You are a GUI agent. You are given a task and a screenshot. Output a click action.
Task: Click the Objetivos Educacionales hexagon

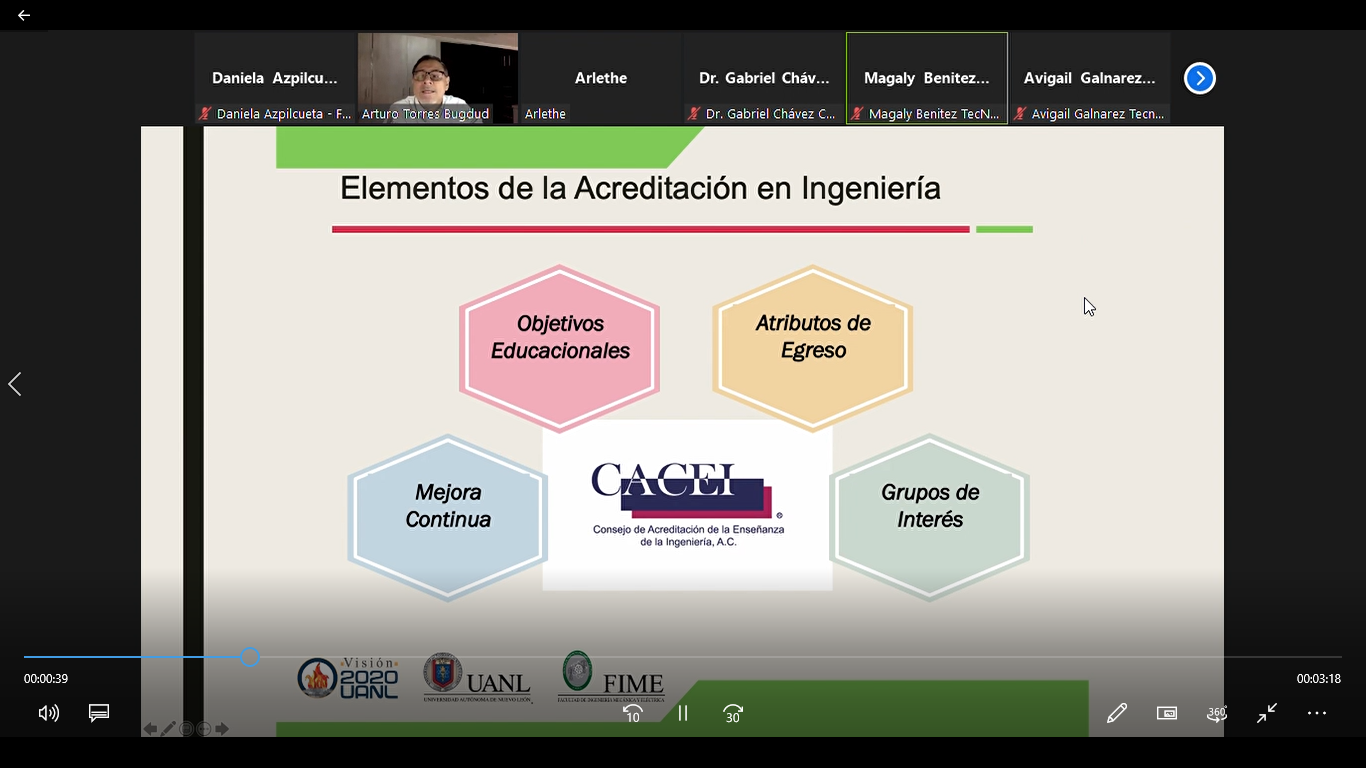tap(560, 348)
